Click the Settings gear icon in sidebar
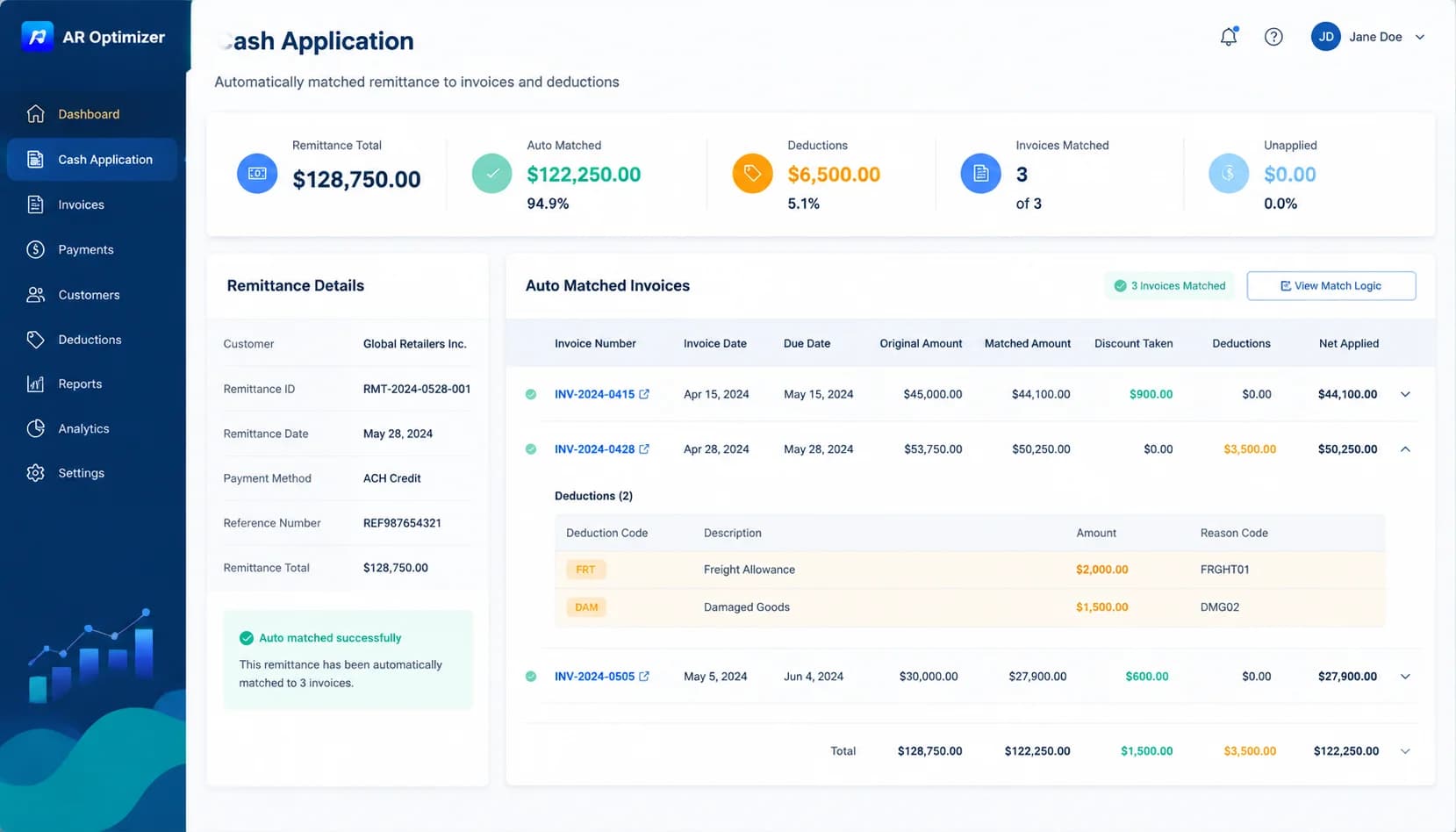The width and height of the screenshot is (1456, 832). 35,473
